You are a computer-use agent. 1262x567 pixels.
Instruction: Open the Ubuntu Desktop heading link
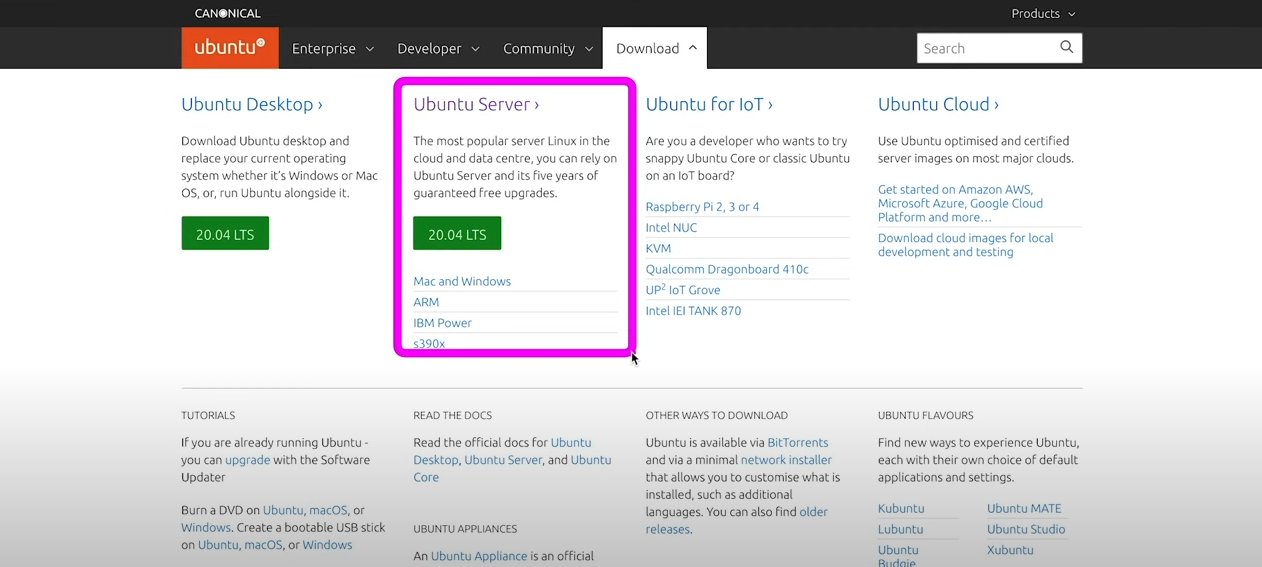coord(252,104)
